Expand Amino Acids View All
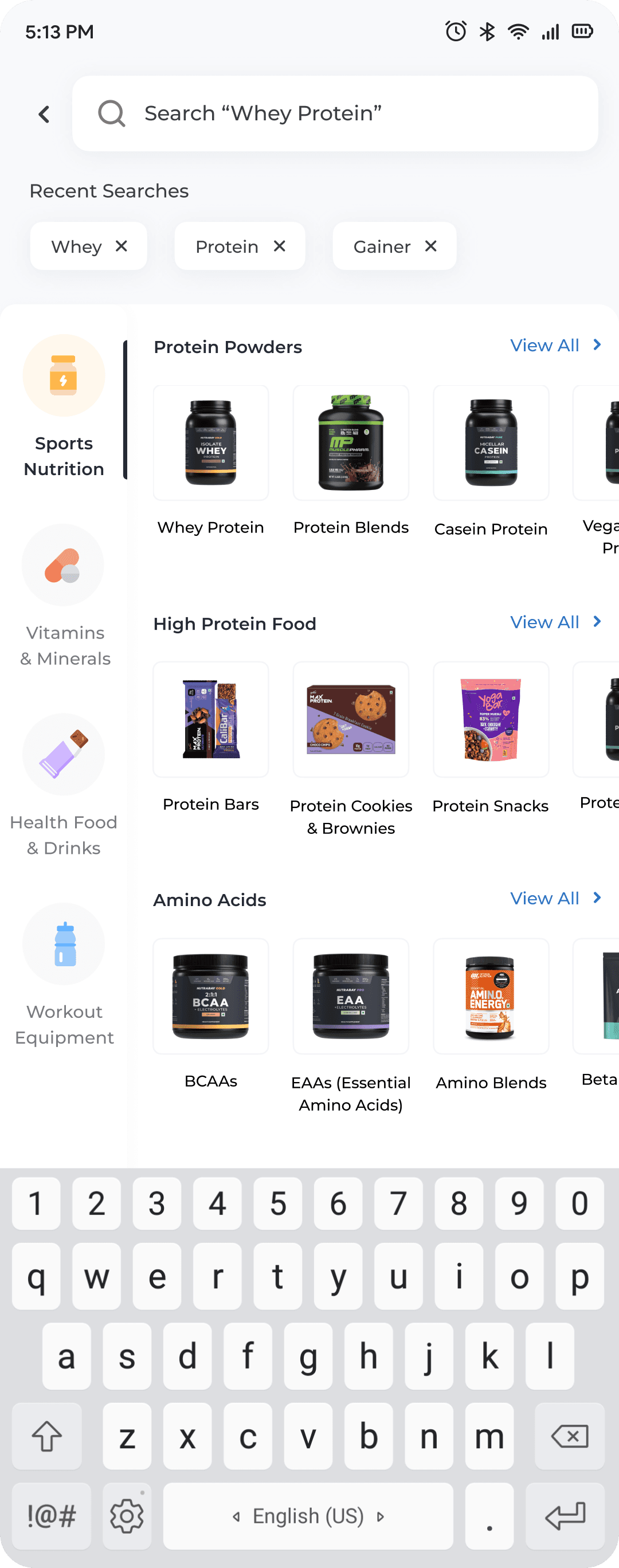619x1568 pixels. tap(556, 899)
